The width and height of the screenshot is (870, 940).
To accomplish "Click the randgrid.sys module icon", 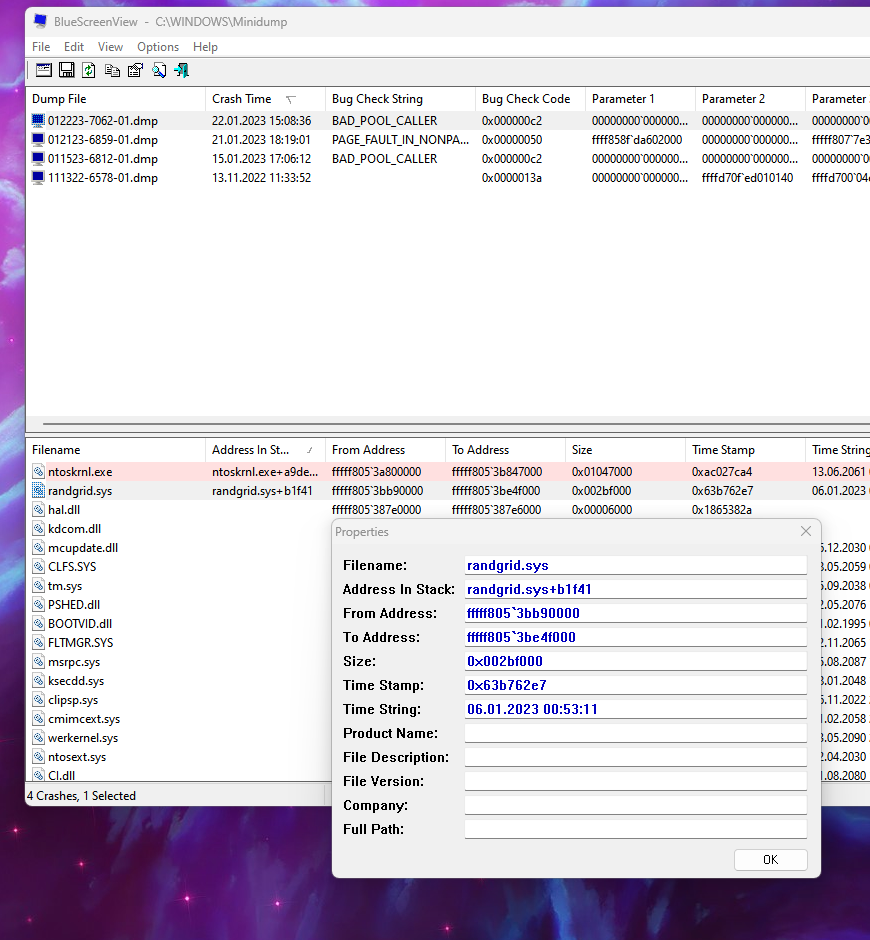I will tap(38, 490).
